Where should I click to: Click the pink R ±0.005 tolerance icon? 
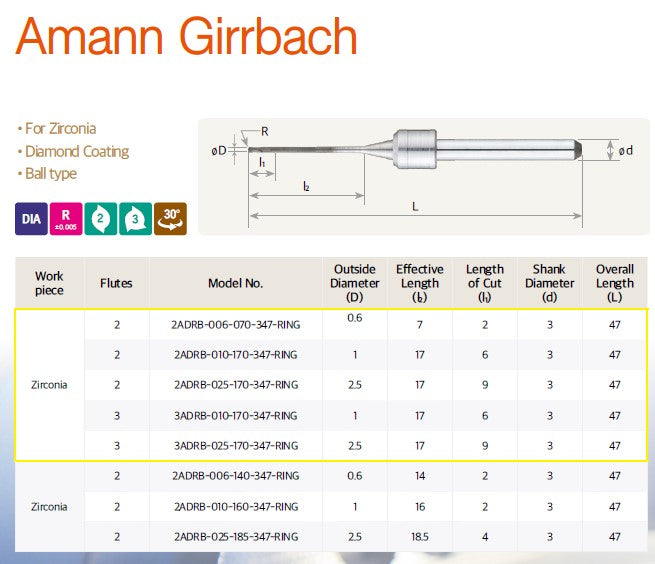[66, 218]
